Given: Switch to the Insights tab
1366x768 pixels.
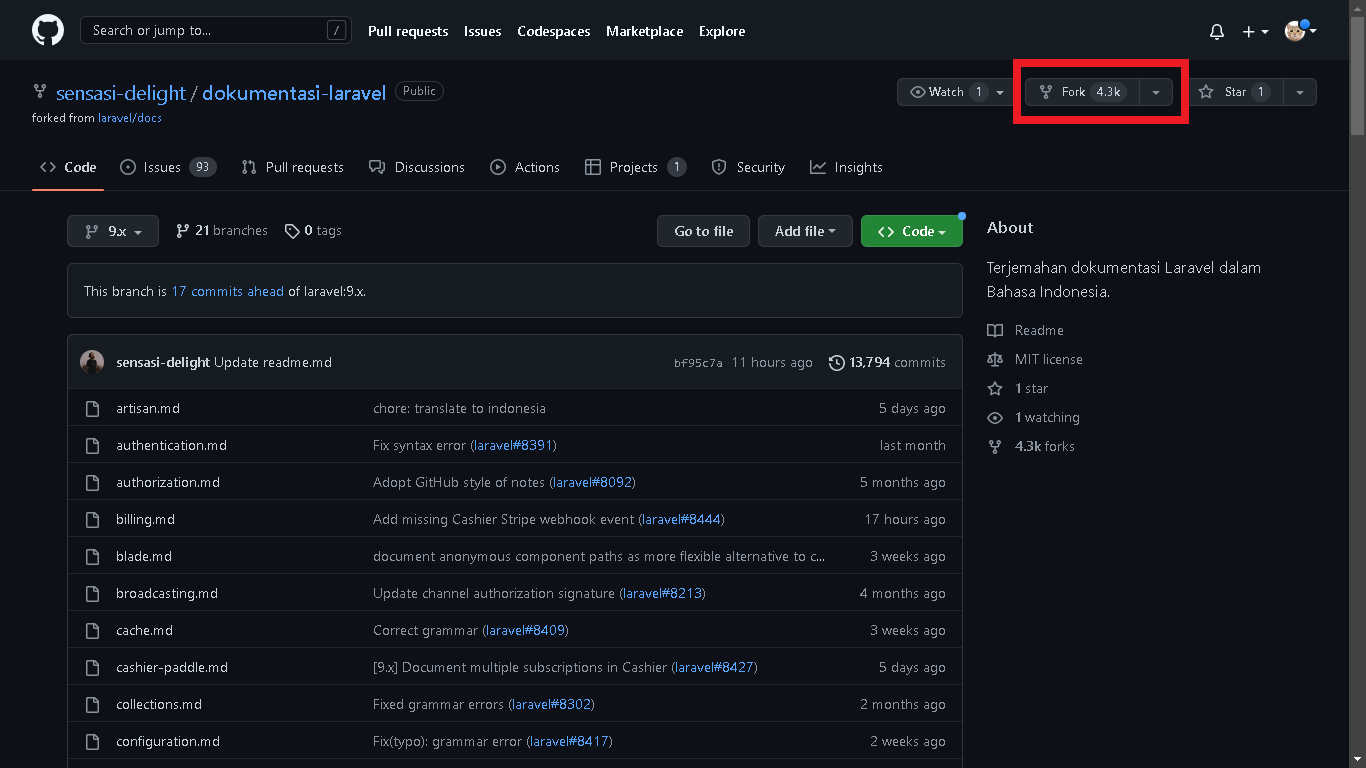Looking at the screenshot, I should pyautogui.click(x=847, y=167).
